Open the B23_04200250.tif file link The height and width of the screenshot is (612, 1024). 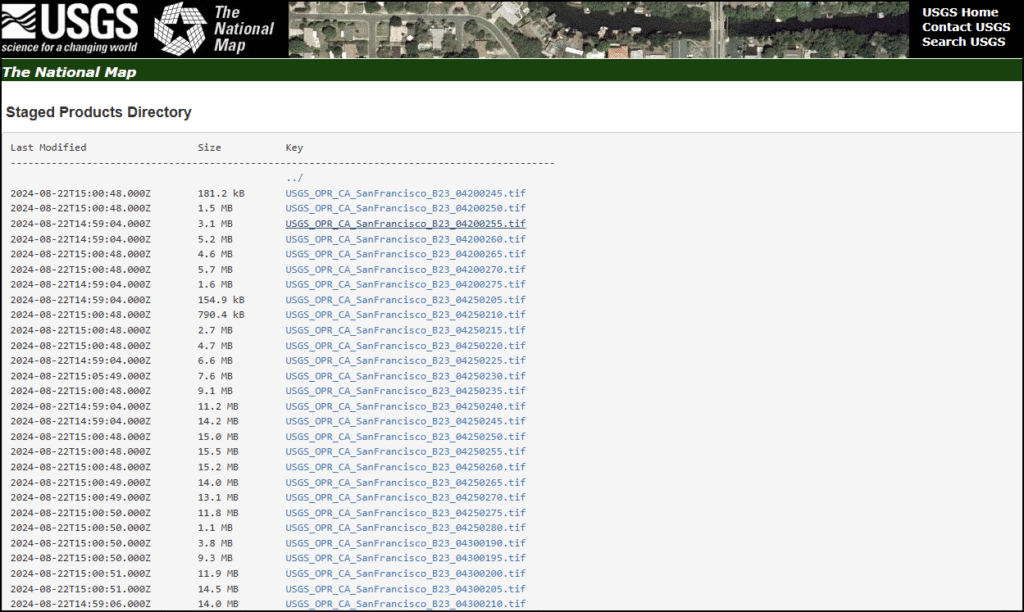[405, 208]
